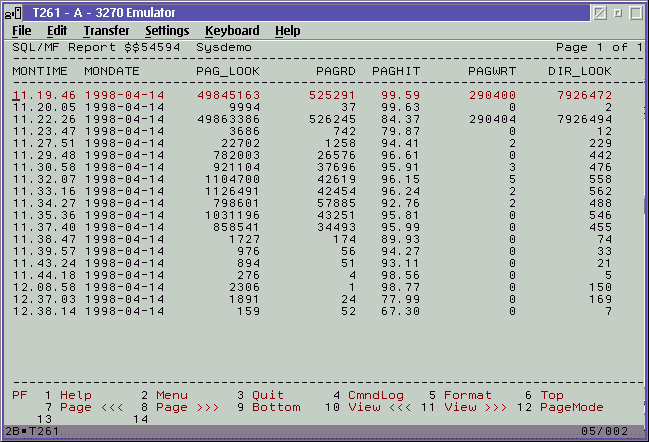Click PF10 View <<< label
The height and width of the screenshot is (442, 649).
(380, 407)
